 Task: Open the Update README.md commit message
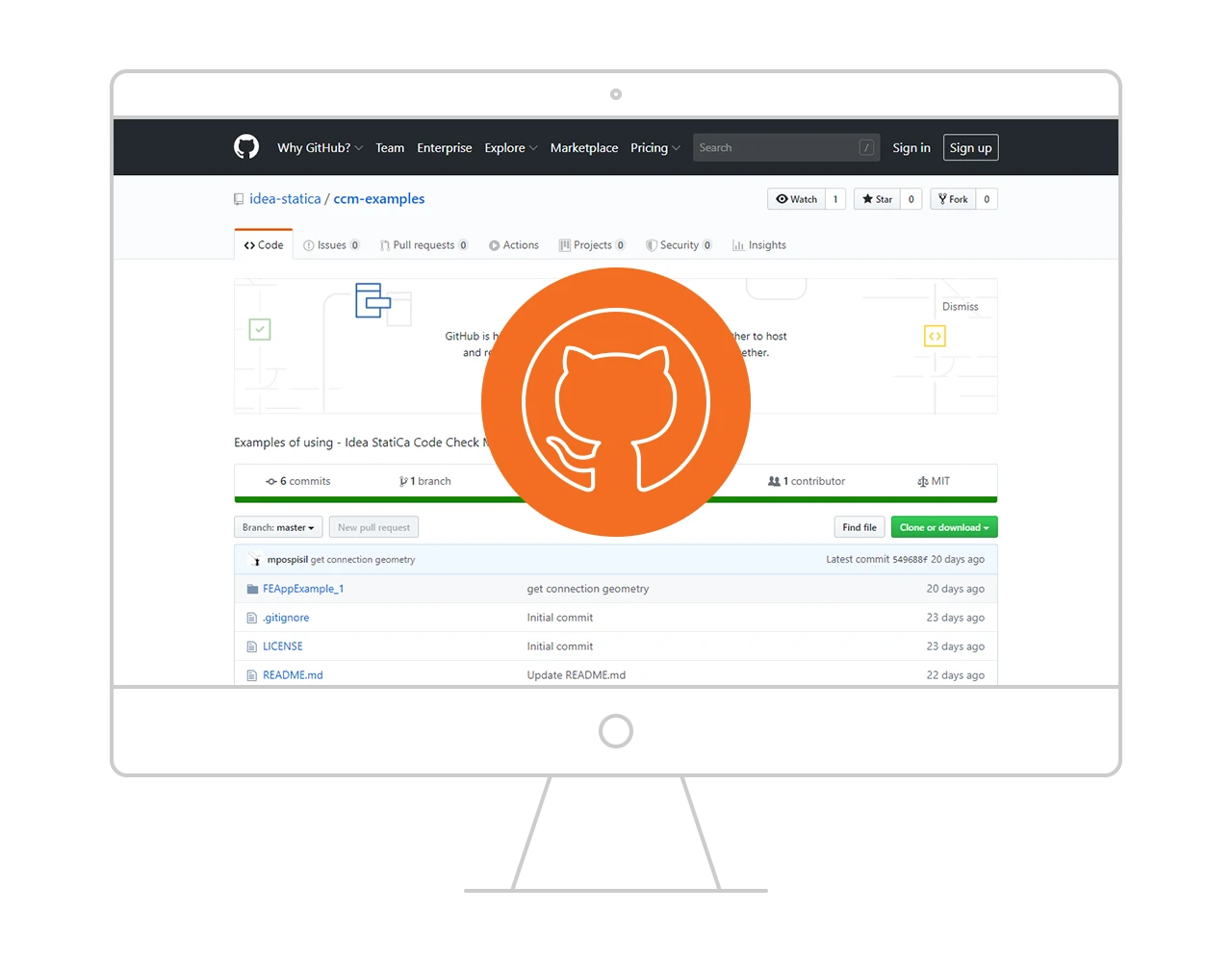577,675
